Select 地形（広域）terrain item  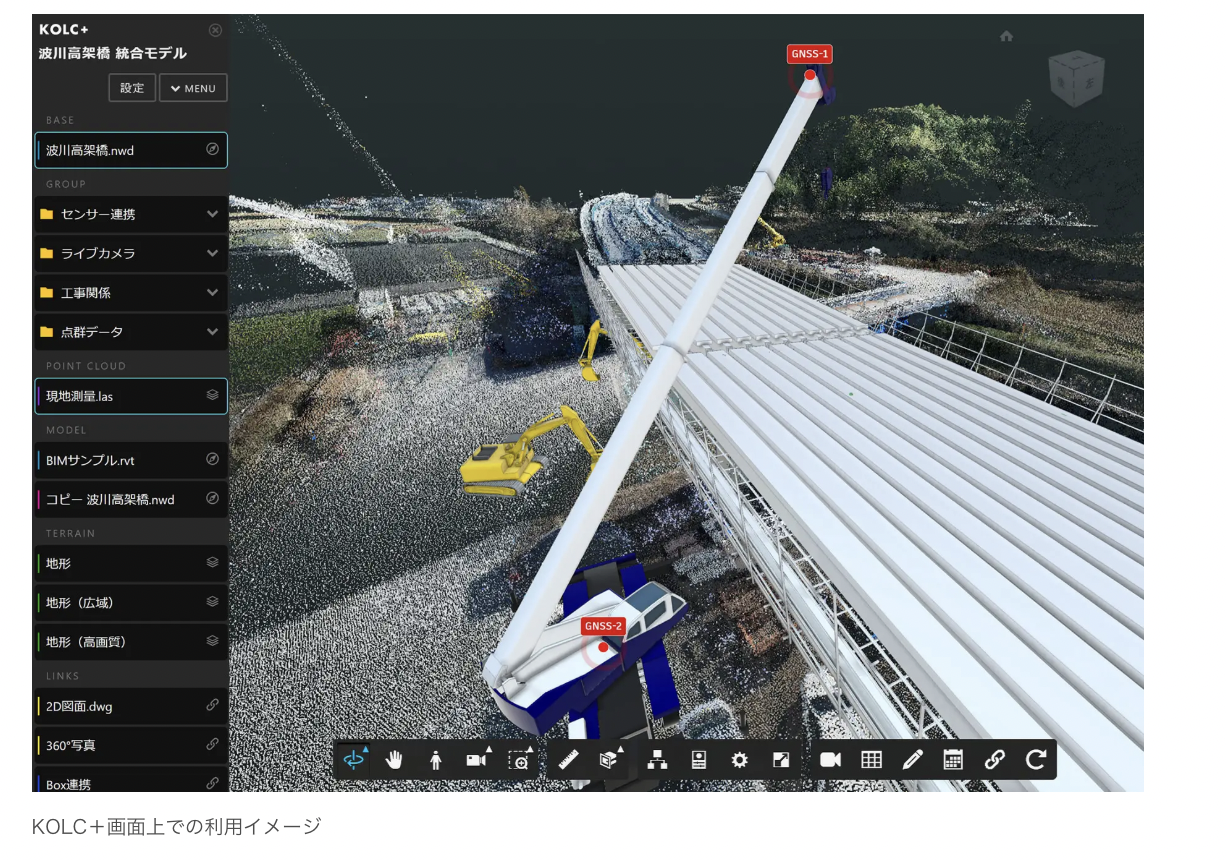tap(131, 602)
